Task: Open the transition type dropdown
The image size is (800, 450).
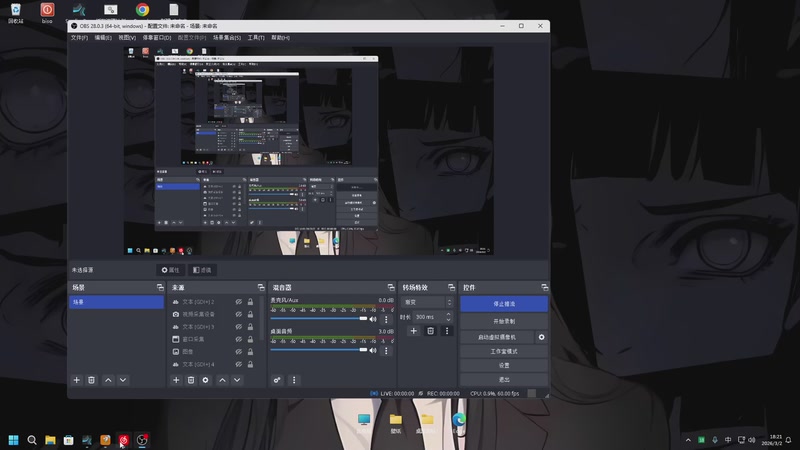Action: (x=427, y=302)
